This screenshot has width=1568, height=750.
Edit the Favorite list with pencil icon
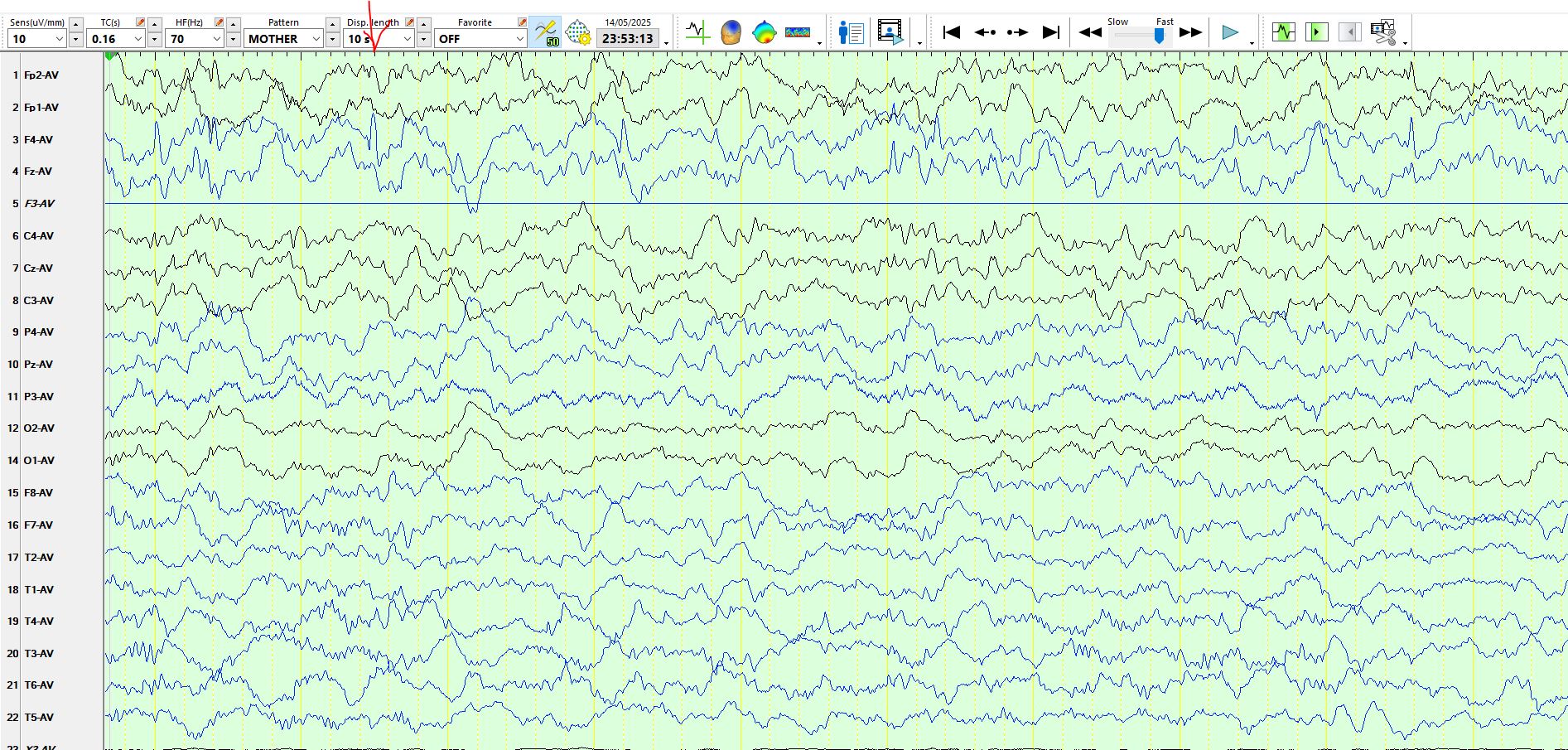(522, 22)
